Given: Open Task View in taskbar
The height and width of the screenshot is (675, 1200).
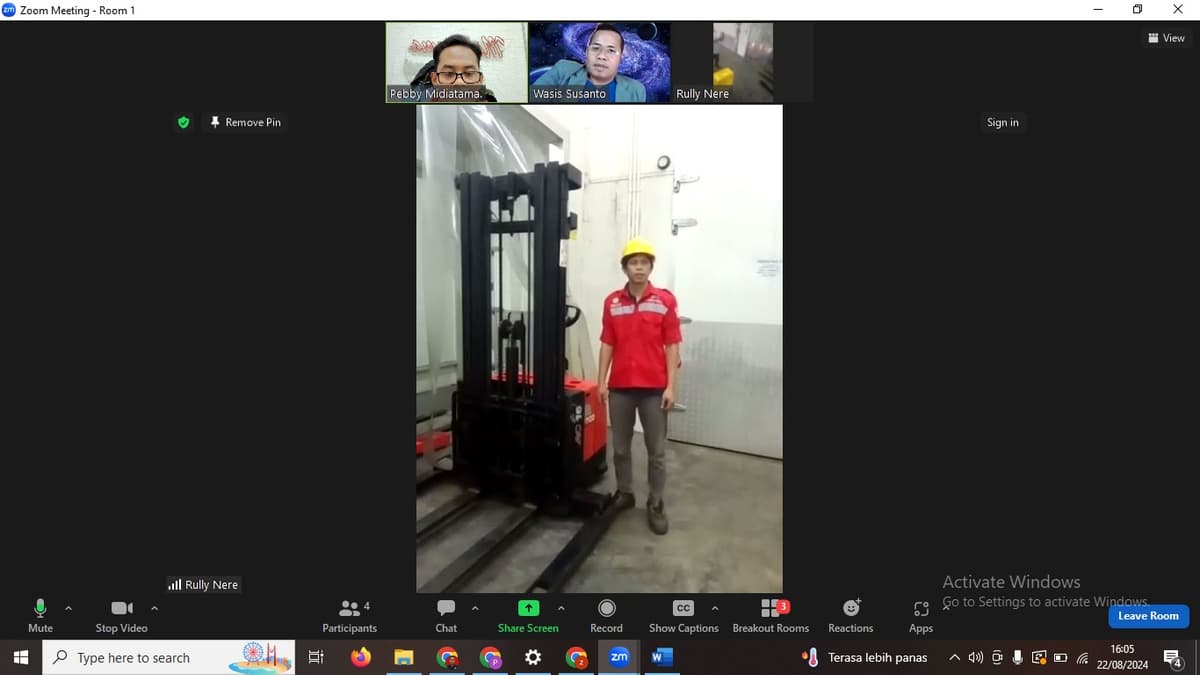Looking at the screenshot, I should (x=316, y=657).
